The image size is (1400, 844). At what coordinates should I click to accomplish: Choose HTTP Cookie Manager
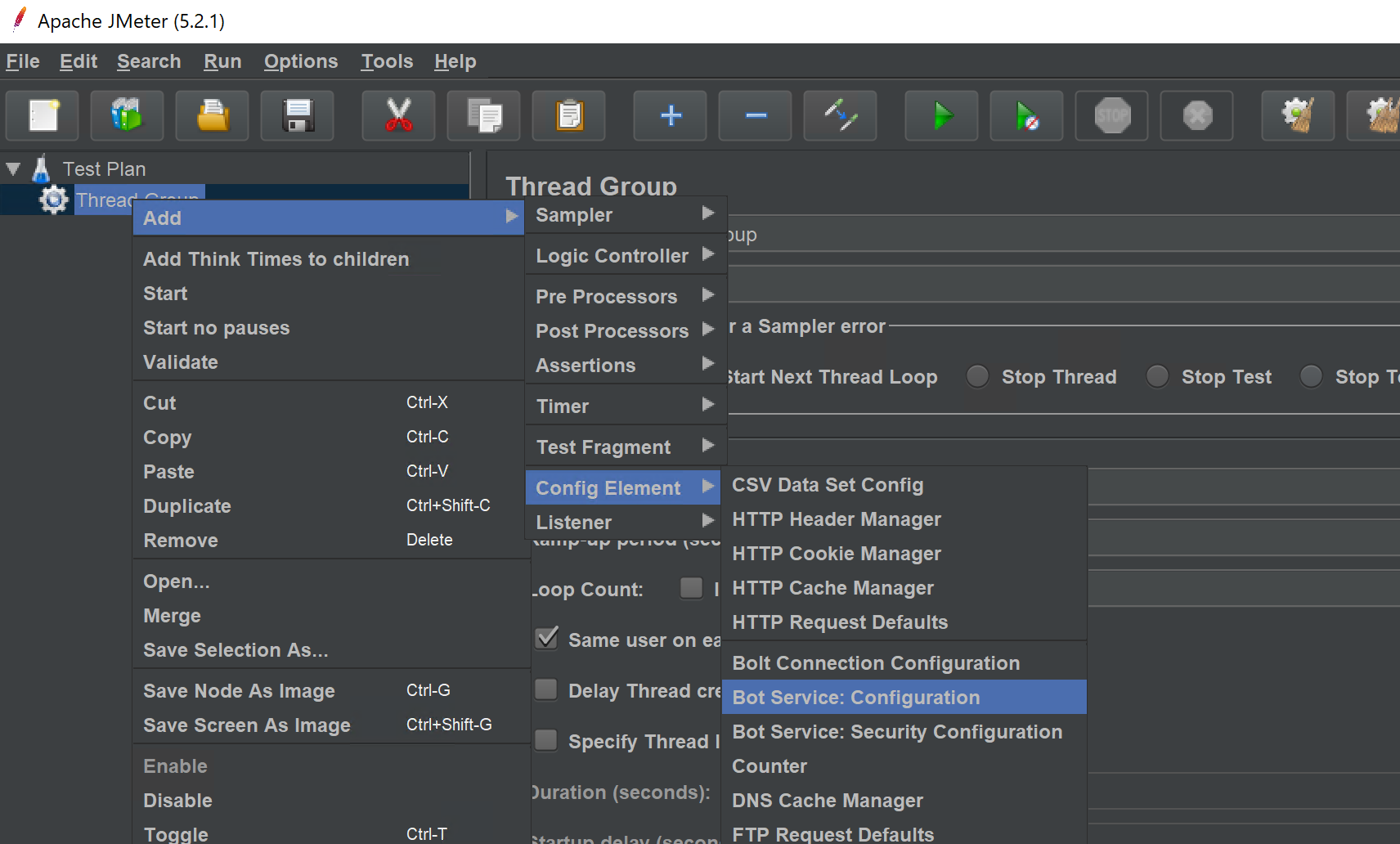pos(904,554)
